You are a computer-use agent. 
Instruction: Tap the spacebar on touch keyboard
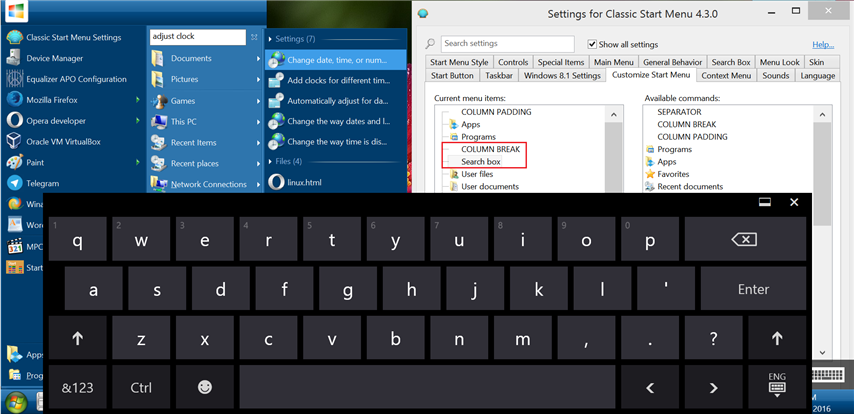[x=428, y=387]
